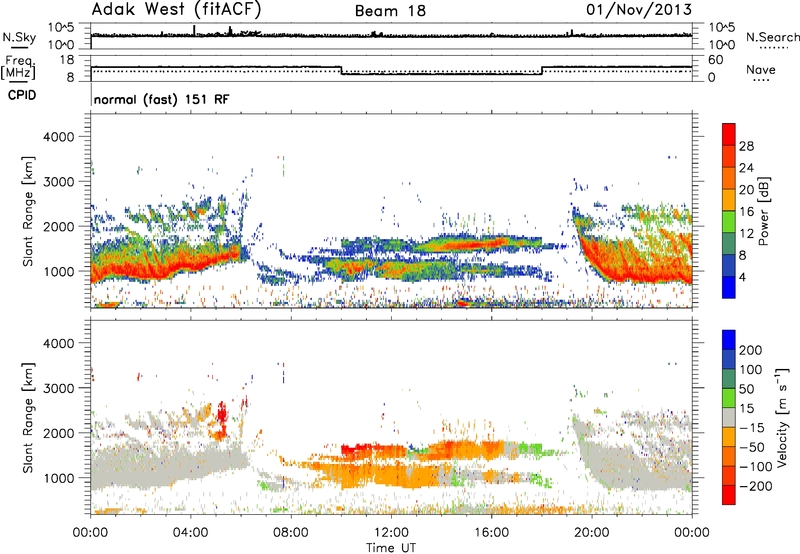The height and width of the screenshot is (554, 800).
Task: Click the 'N.Search' legend label
Action: [x=773, y=37]
